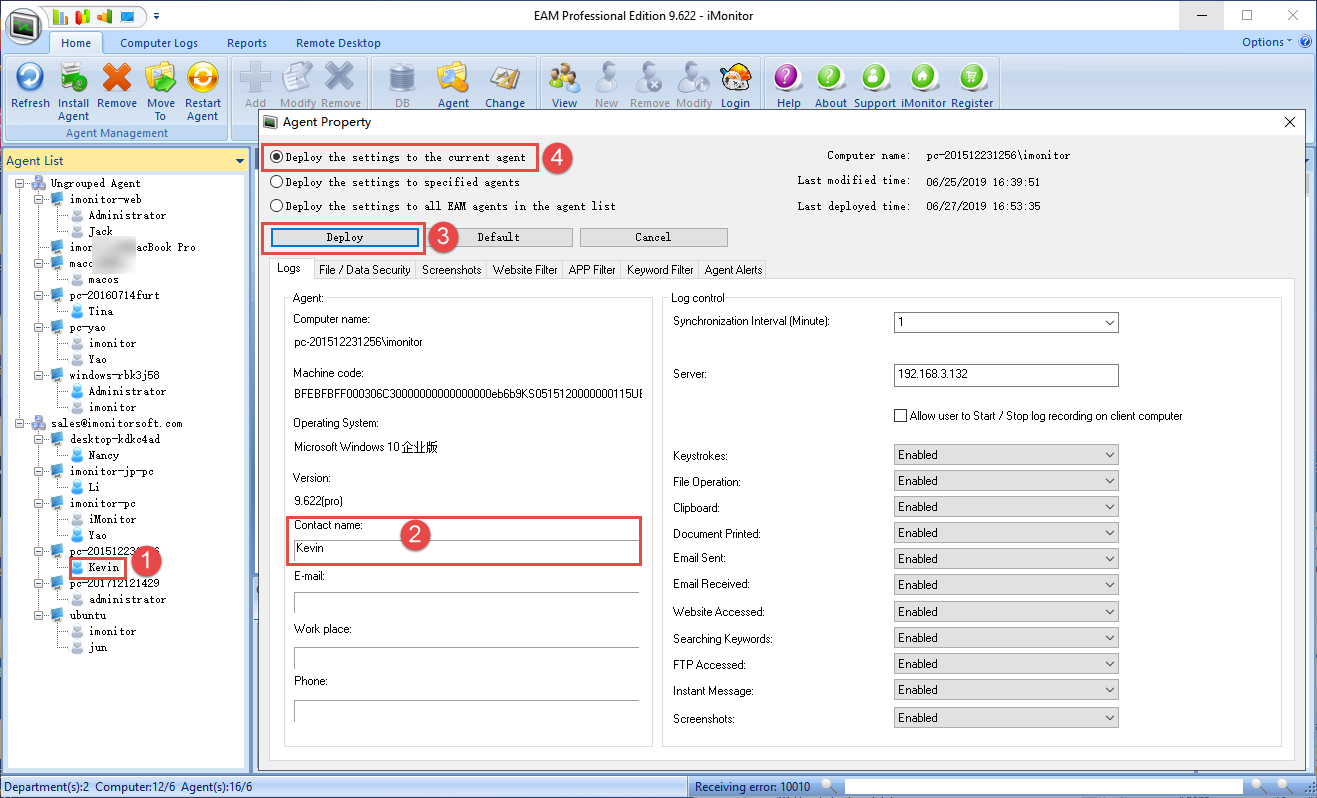Click the Change icon
1317x798 pixels.
click(505, 78)
